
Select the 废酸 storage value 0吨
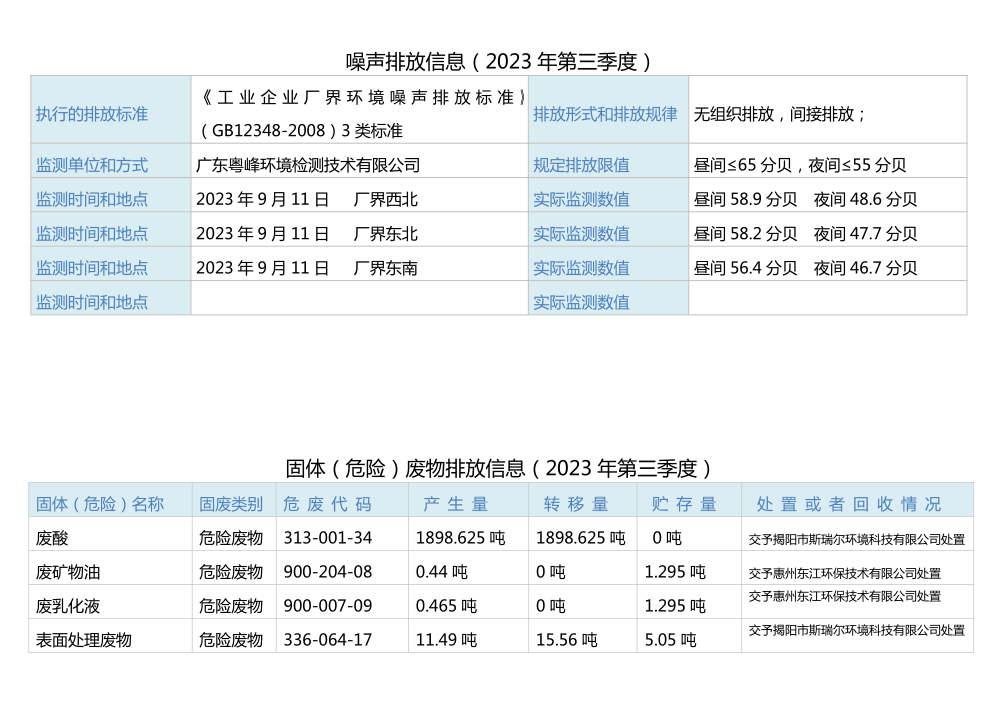[x=666, y=538]
